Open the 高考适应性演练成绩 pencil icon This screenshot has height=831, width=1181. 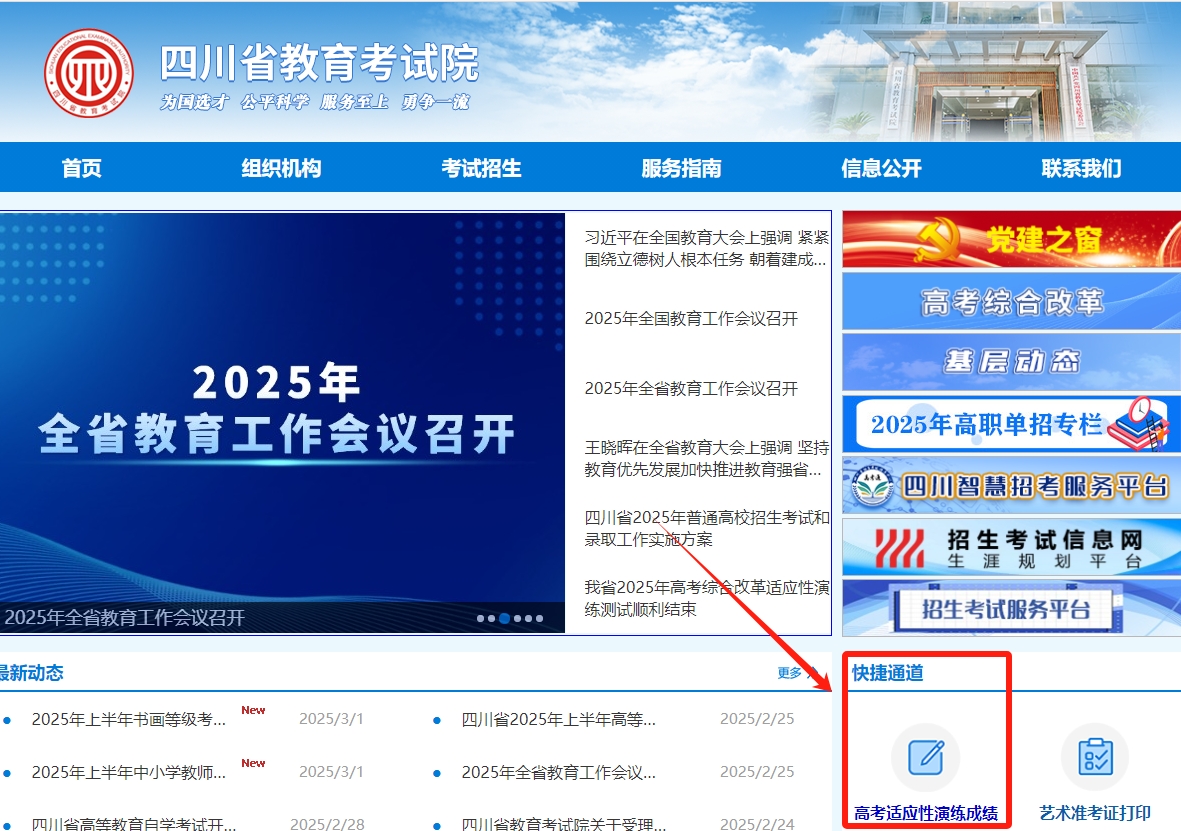tap(925, 757)
